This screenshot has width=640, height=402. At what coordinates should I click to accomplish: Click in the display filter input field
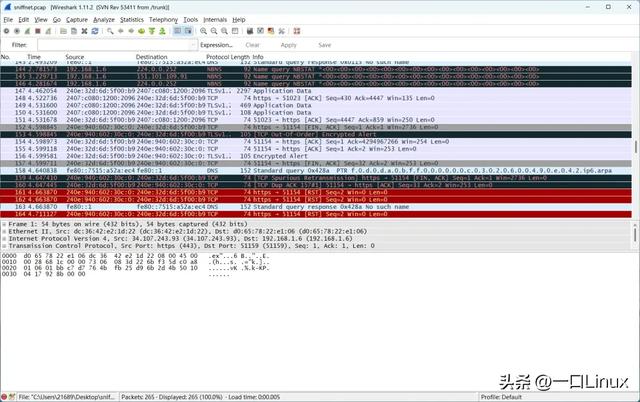[x=110, y=45]
